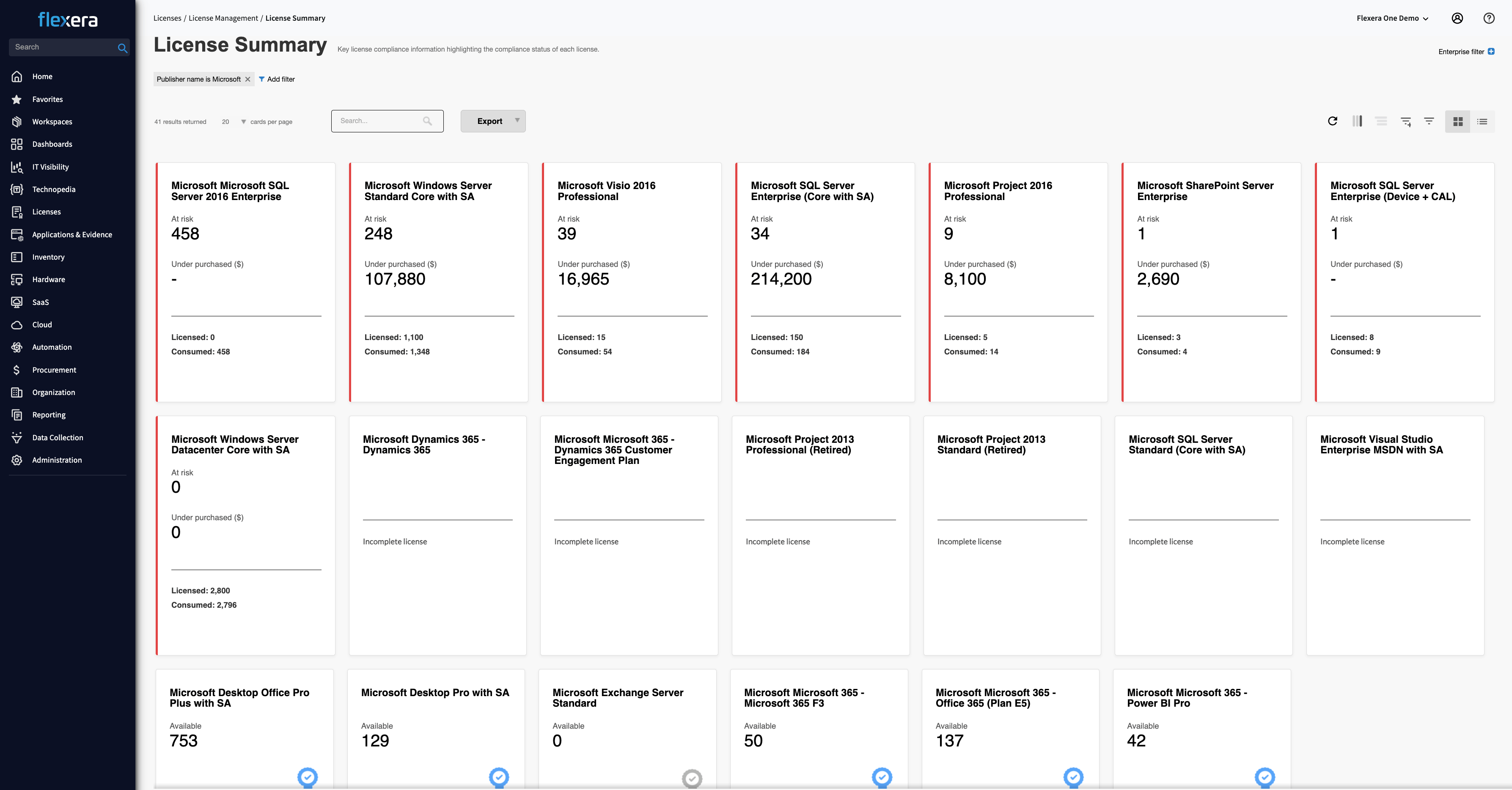The width and height of the screenshot is (1512, 790).
Task: Switch to card grid view
Action: (x=1457, y=121)
